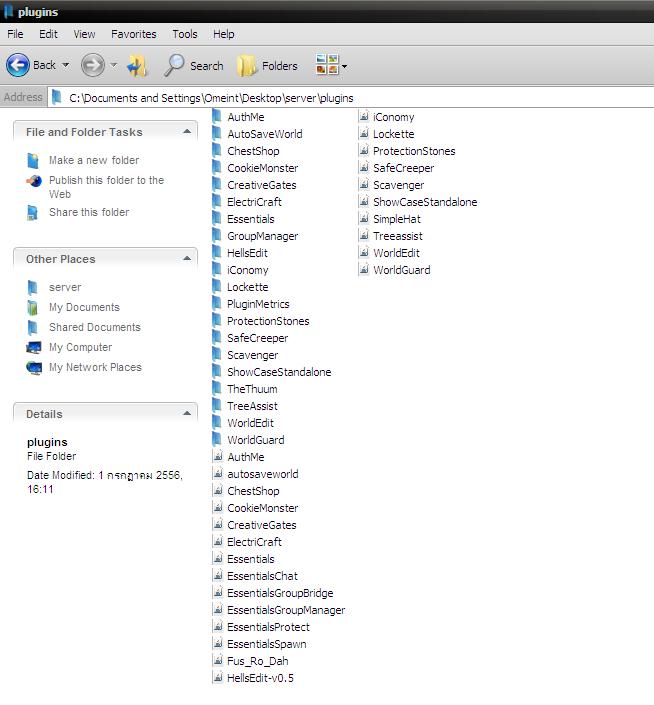Select the EssentialsGroupManager jar file icon
This screenshot has height=705, width=654.
click(218, 610)
